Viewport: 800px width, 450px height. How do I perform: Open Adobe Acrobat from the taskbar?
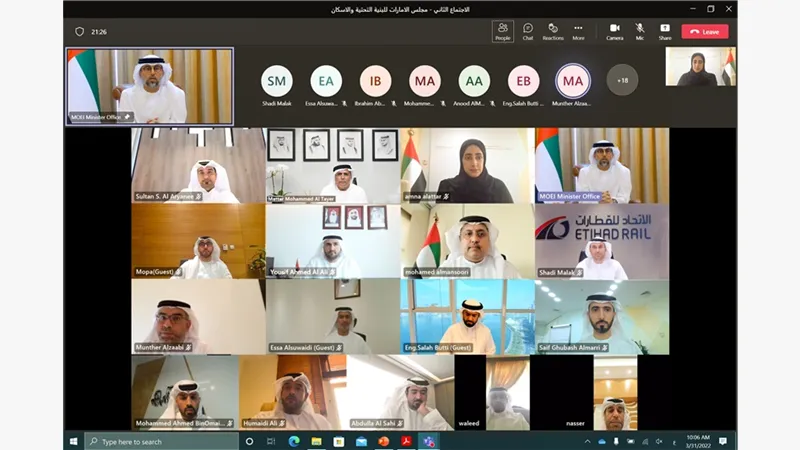pyautogui.click(x=406, y=441)
